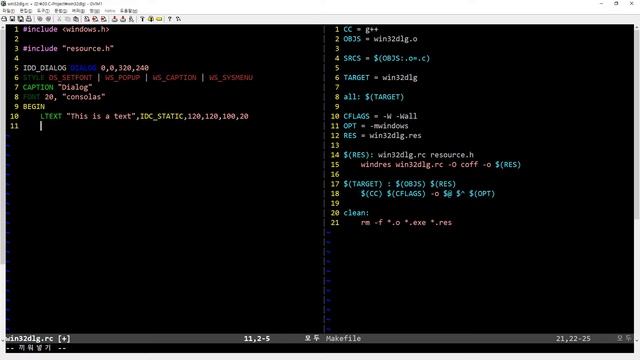Click the RES = win32dlg.res line

pyautogui.click(x=382, y=136)
